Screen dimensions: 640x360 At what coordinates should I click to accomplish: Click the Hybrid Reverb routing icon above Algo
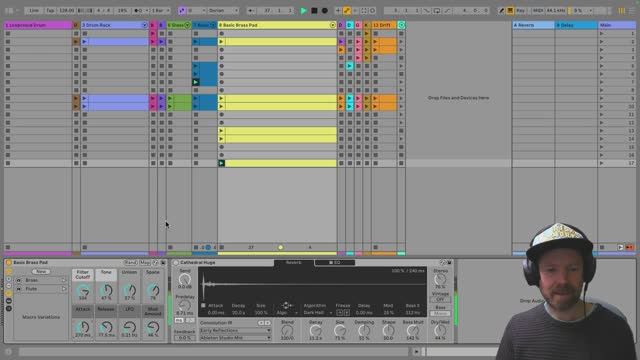point(286,305)
